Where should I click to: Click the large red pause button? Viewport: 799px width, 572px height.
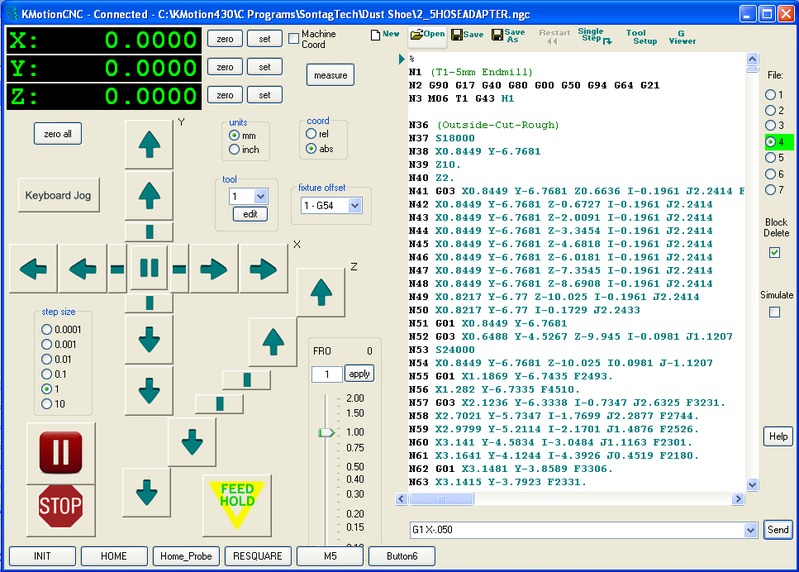coord(59,451)
